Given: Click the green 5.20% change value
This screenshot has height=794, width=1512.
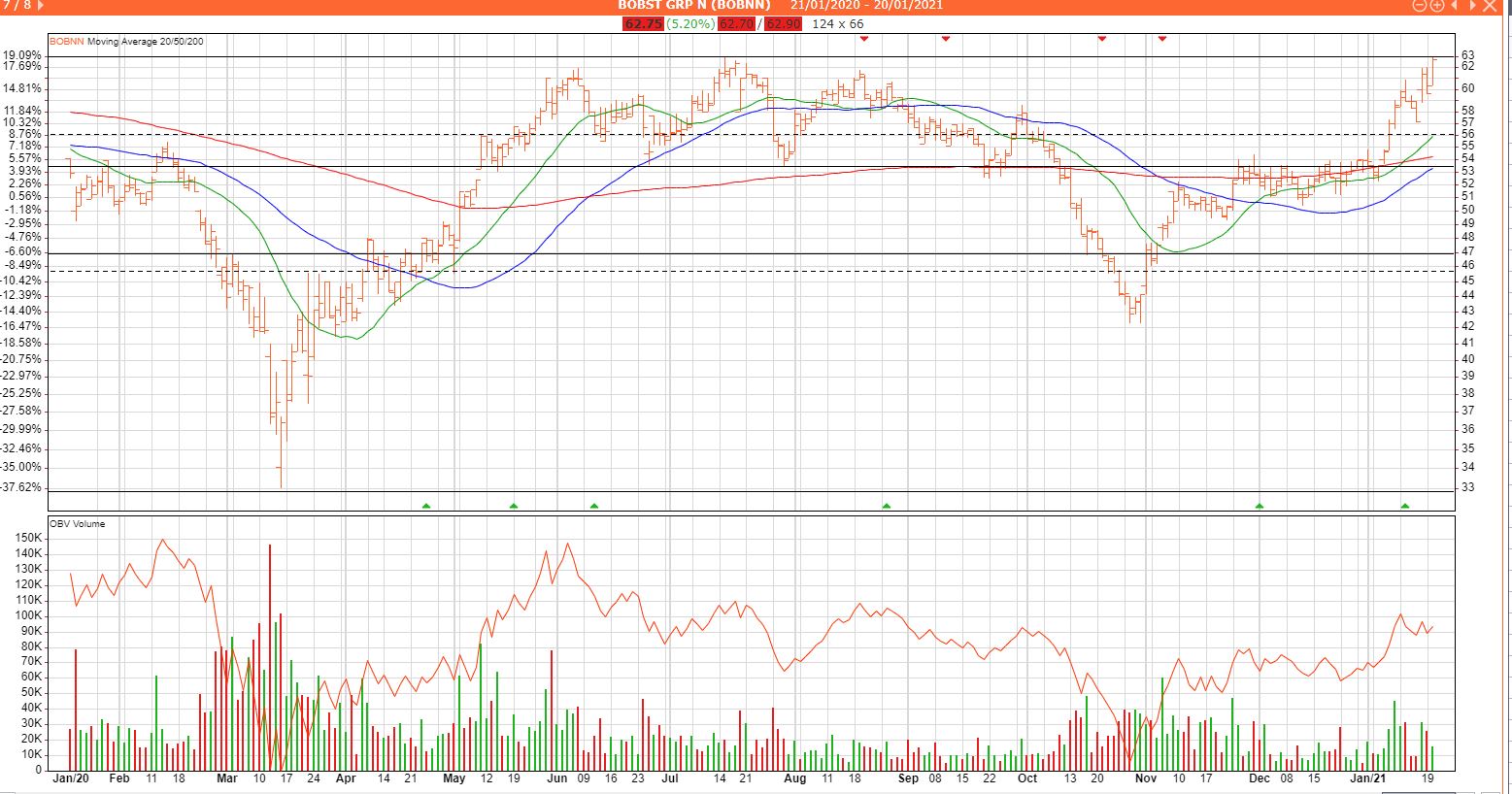Looking at the screenshot, I should tap(690, 23).
